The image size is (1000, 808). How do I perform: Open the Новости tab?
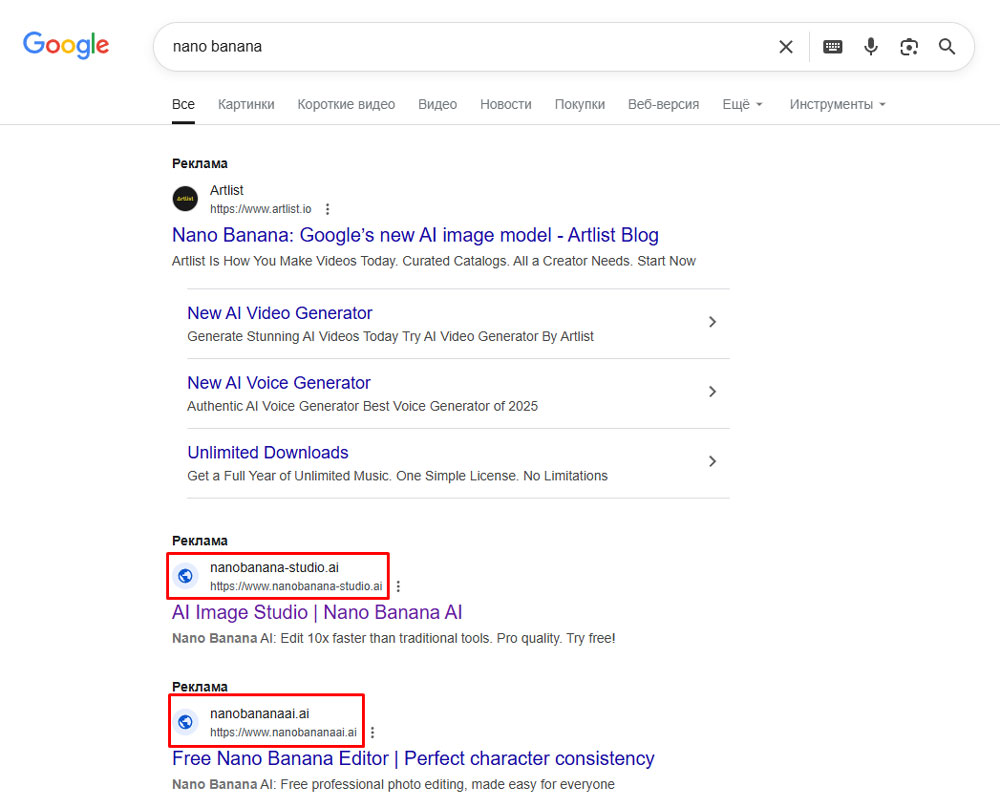[506, 104]
